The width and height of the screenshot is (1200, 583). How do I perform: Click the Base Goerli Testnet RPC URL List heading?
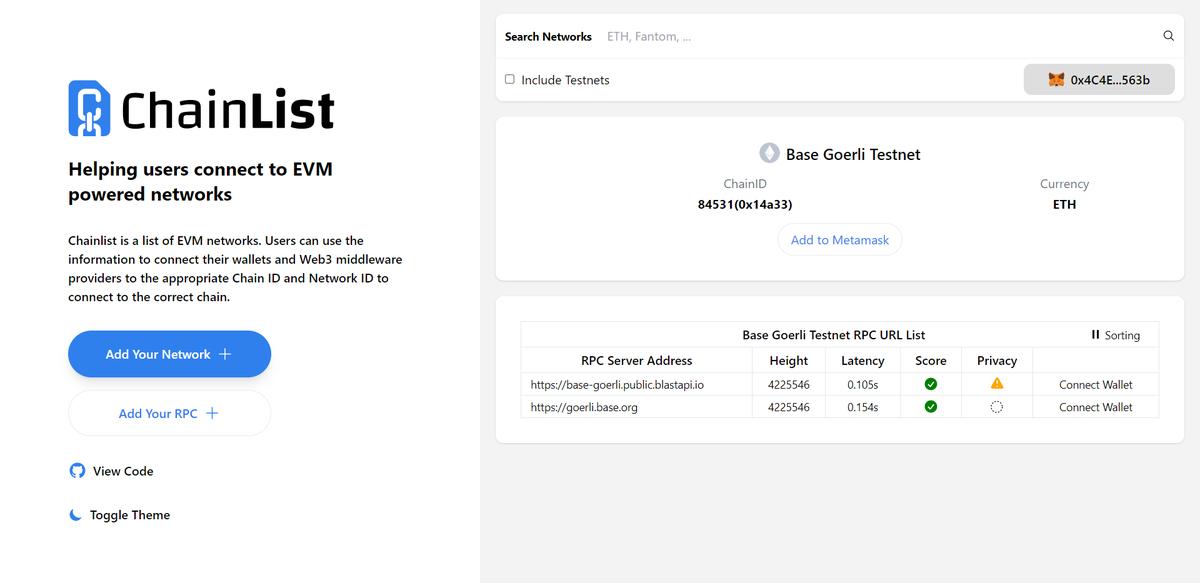coord(834,335)
